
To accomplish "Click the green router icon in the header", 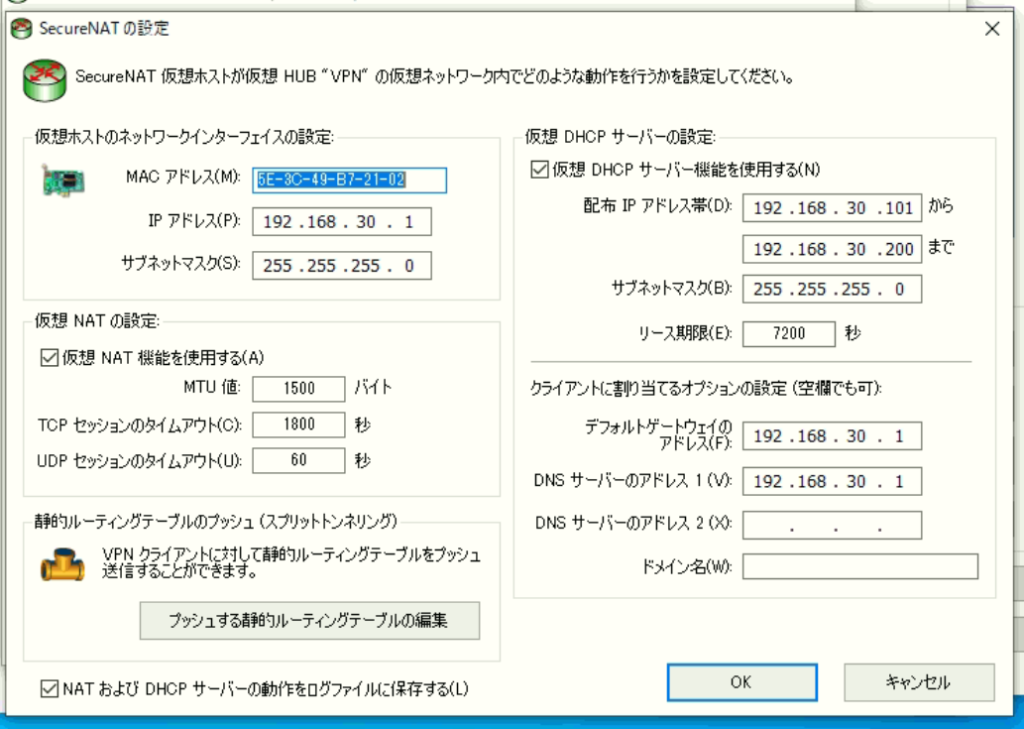I will [44, 80].
